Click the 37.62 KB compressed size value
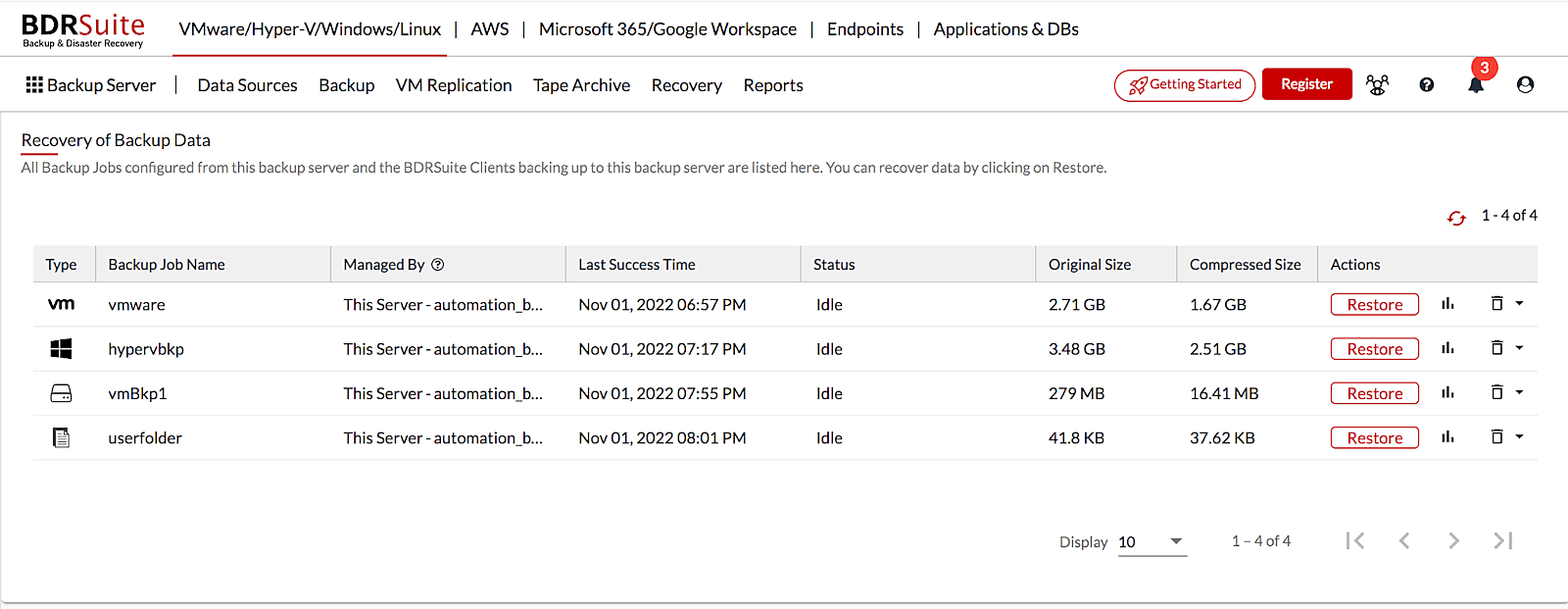 tap(1222, 437)
